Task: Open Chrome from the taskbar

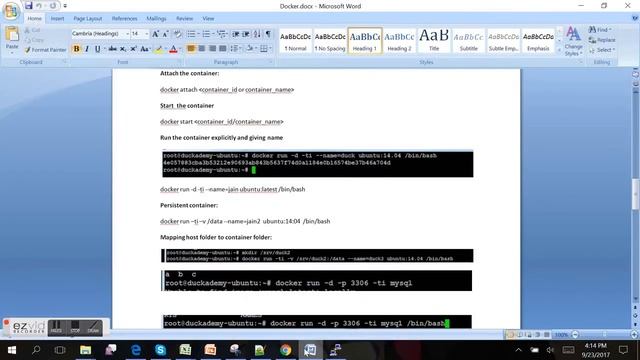Action: [286, 350]
